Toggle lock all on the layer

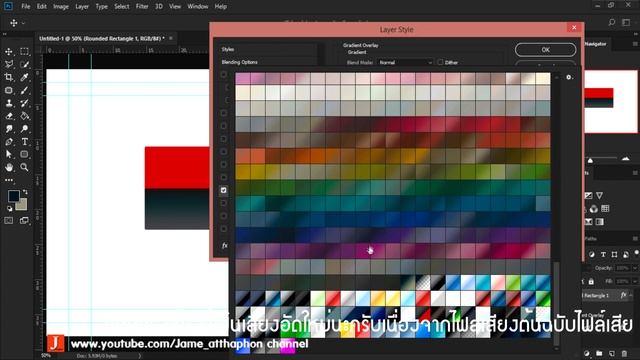coord(591,282)
